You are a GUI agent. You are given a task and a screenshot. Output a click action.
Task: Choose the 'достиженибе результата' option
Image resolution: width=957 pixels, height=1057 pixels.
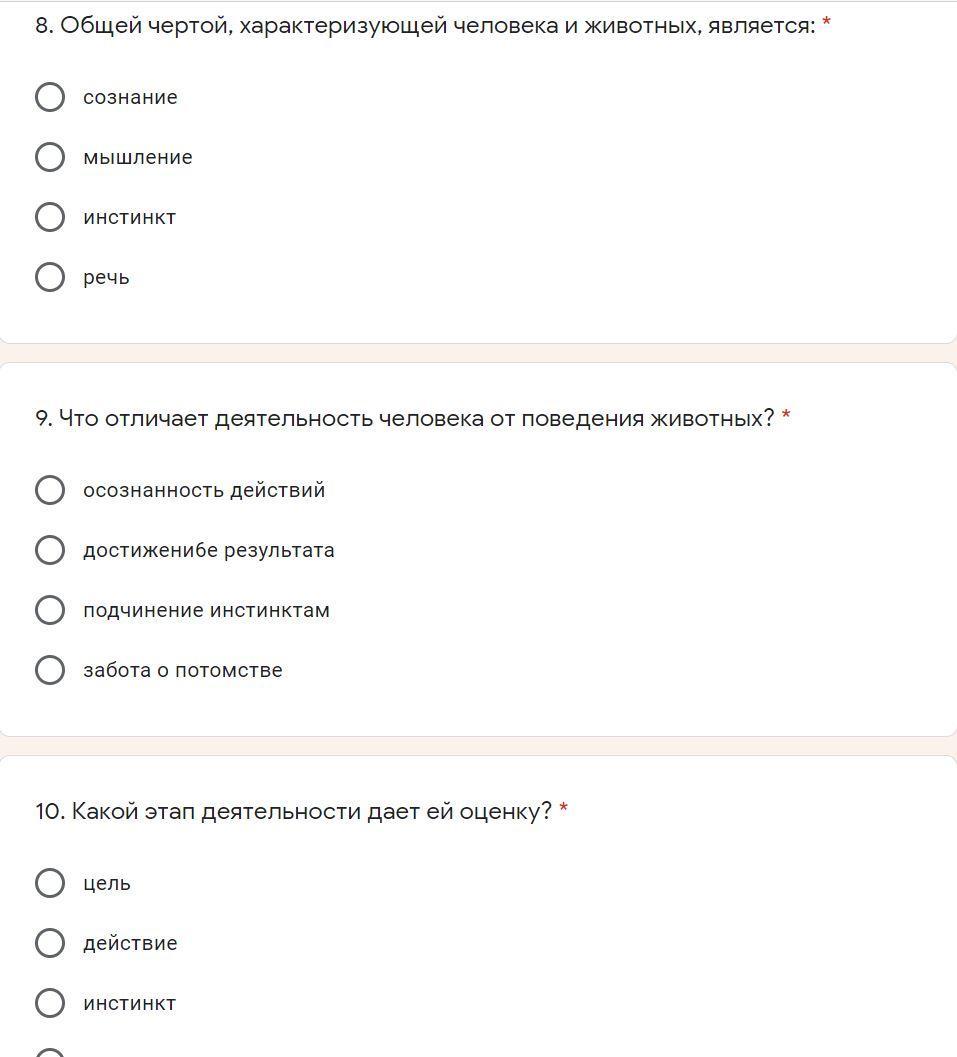point(50,550)
